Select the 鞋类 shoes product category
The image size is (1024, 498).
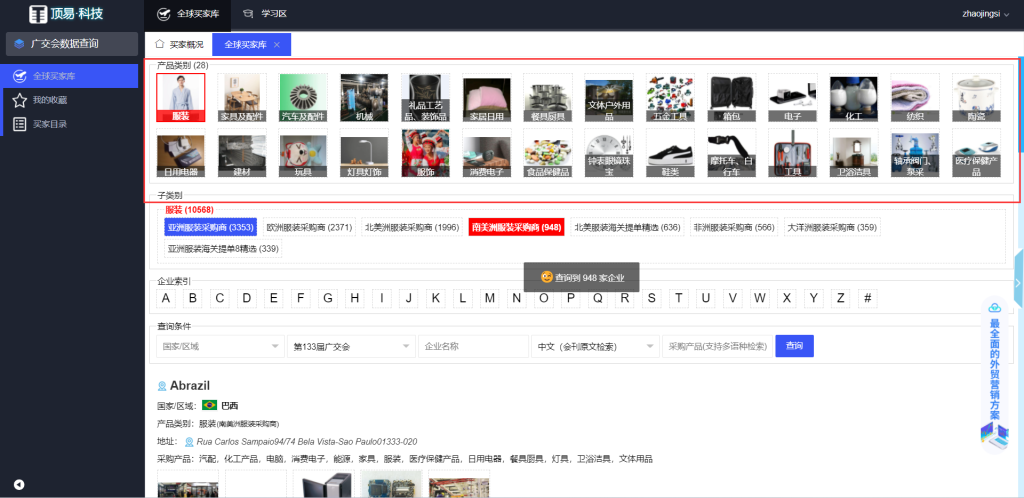[670, 152]
